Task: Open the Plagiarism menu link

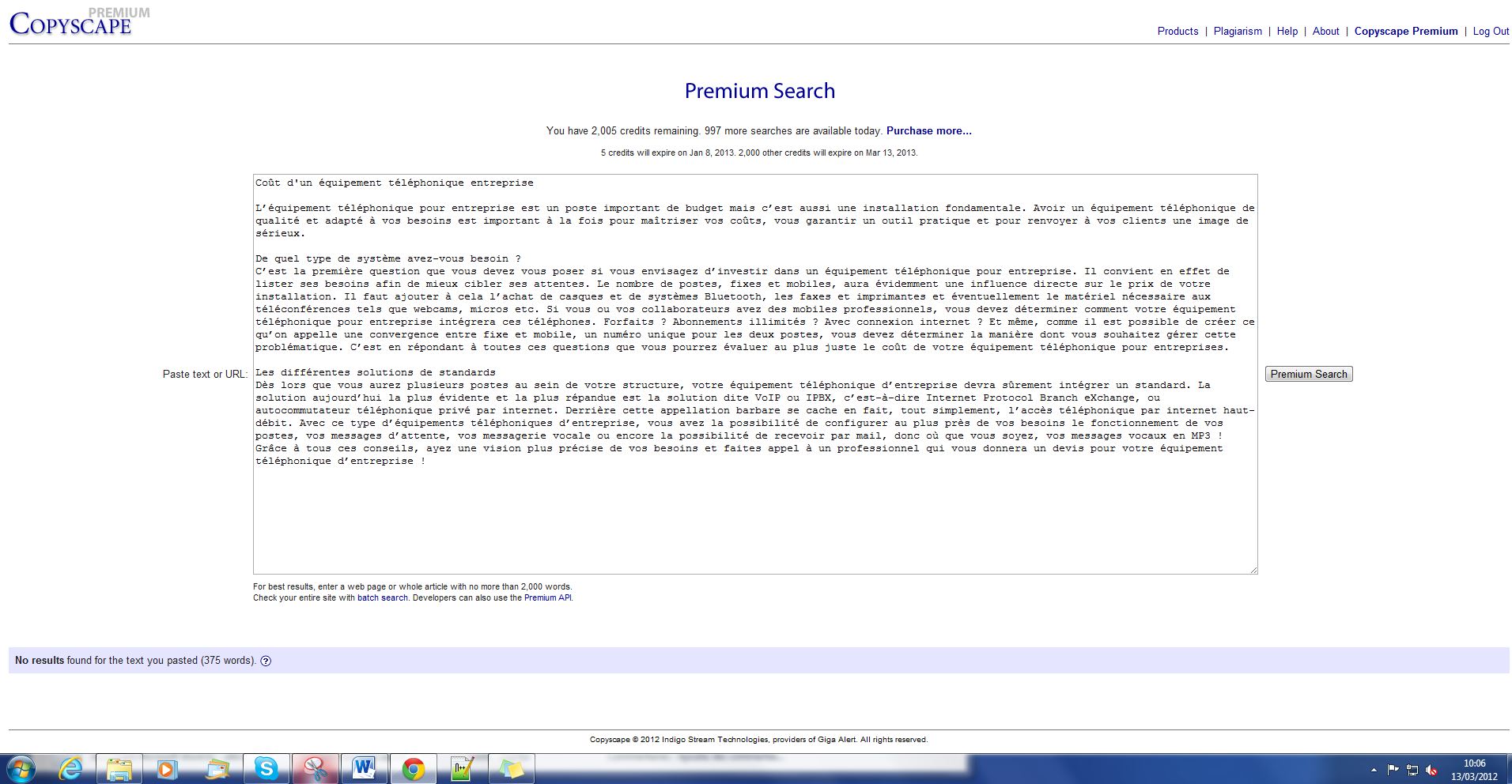Action: click(x=1238, y=32)
